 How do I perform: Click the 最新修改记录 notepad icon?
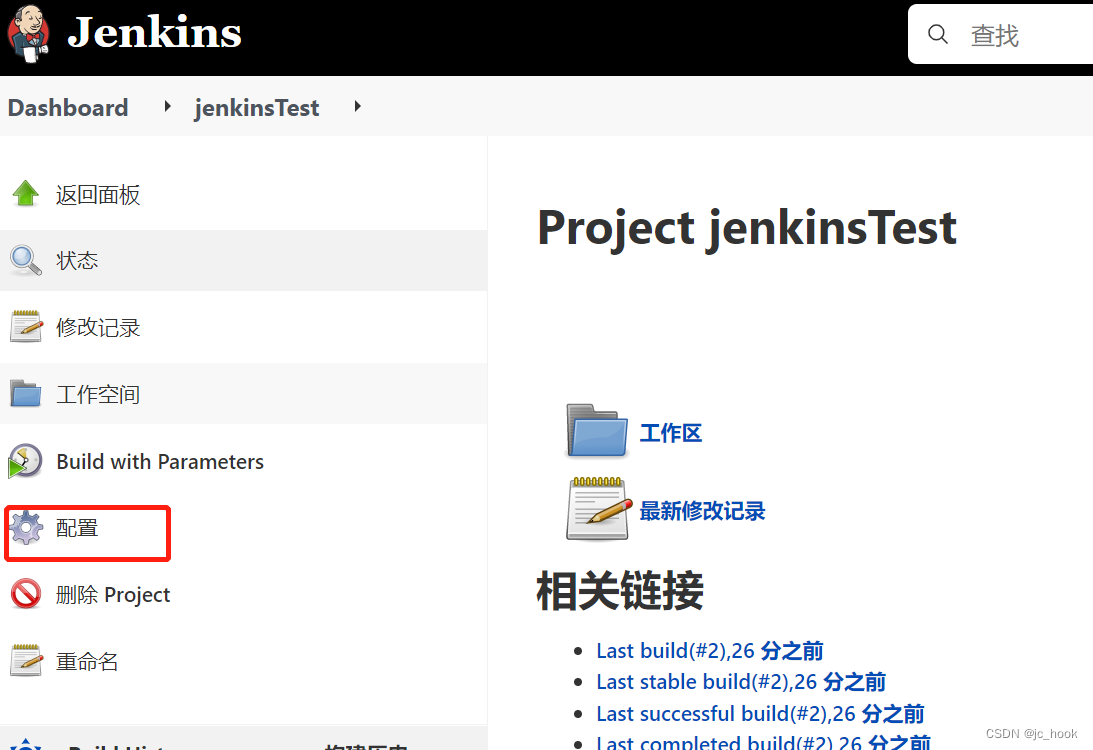pyautogui.click(x=599, y=509)
